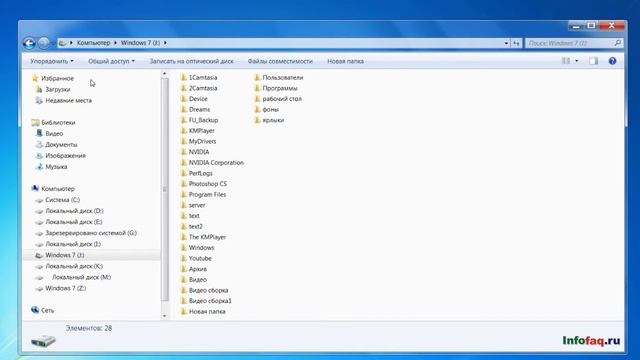Screen dimensions: 640x360
Task: Click Файлы совместимости button
Action: (x=280, y=61)
